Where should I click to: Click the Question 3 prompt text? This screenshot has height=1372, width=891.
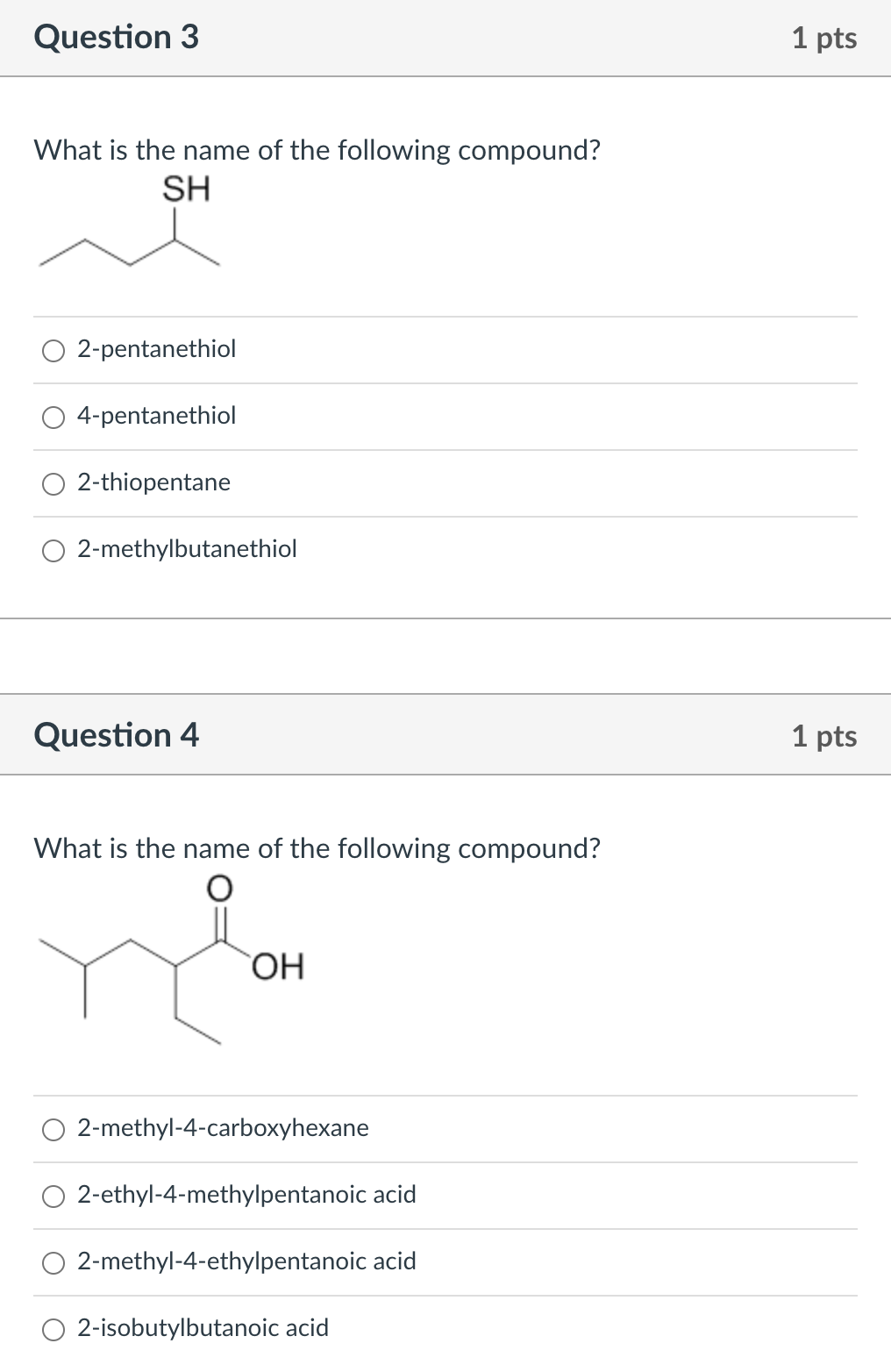point(316,150)
